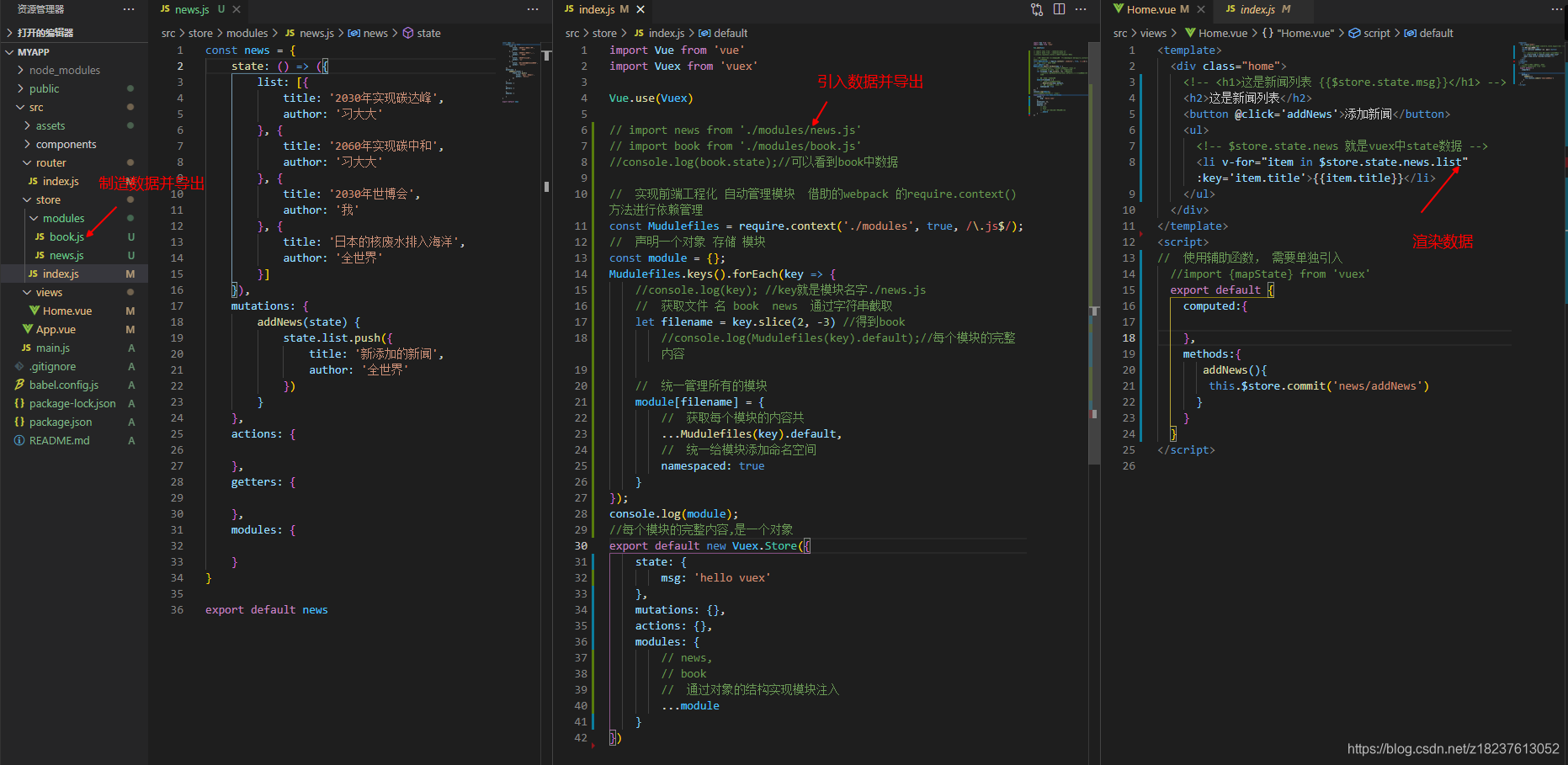Click the split editor right icon
The width and height of the screenshot is (1568, 765).
(1059, 9)
